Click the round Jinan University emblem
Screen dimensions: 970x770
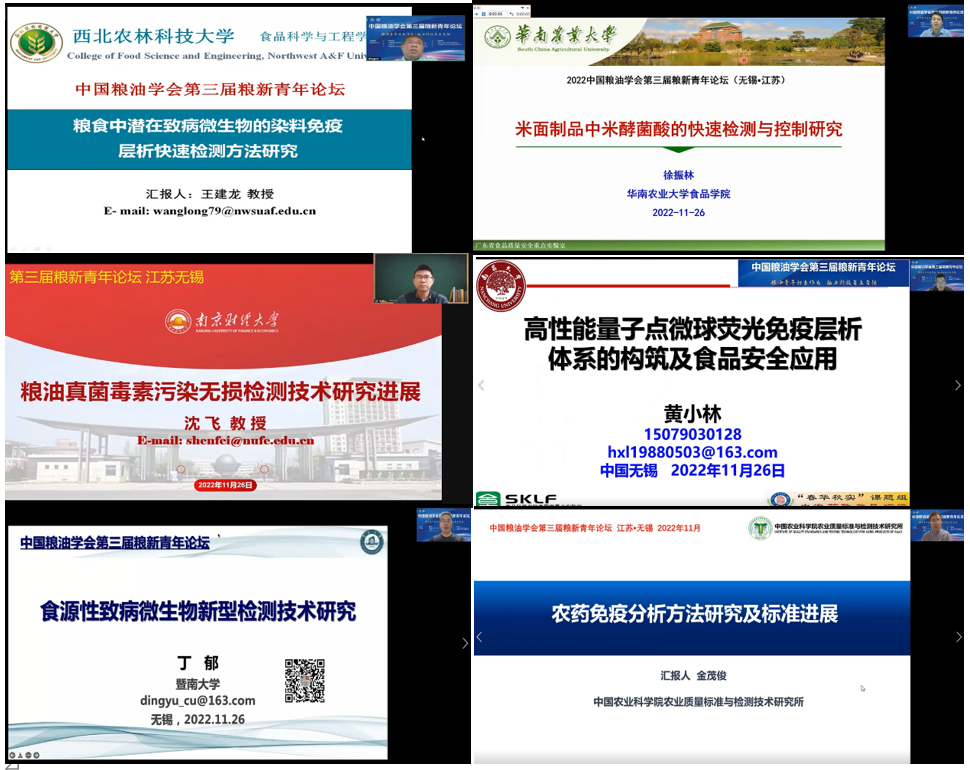[x=371, y=542]
